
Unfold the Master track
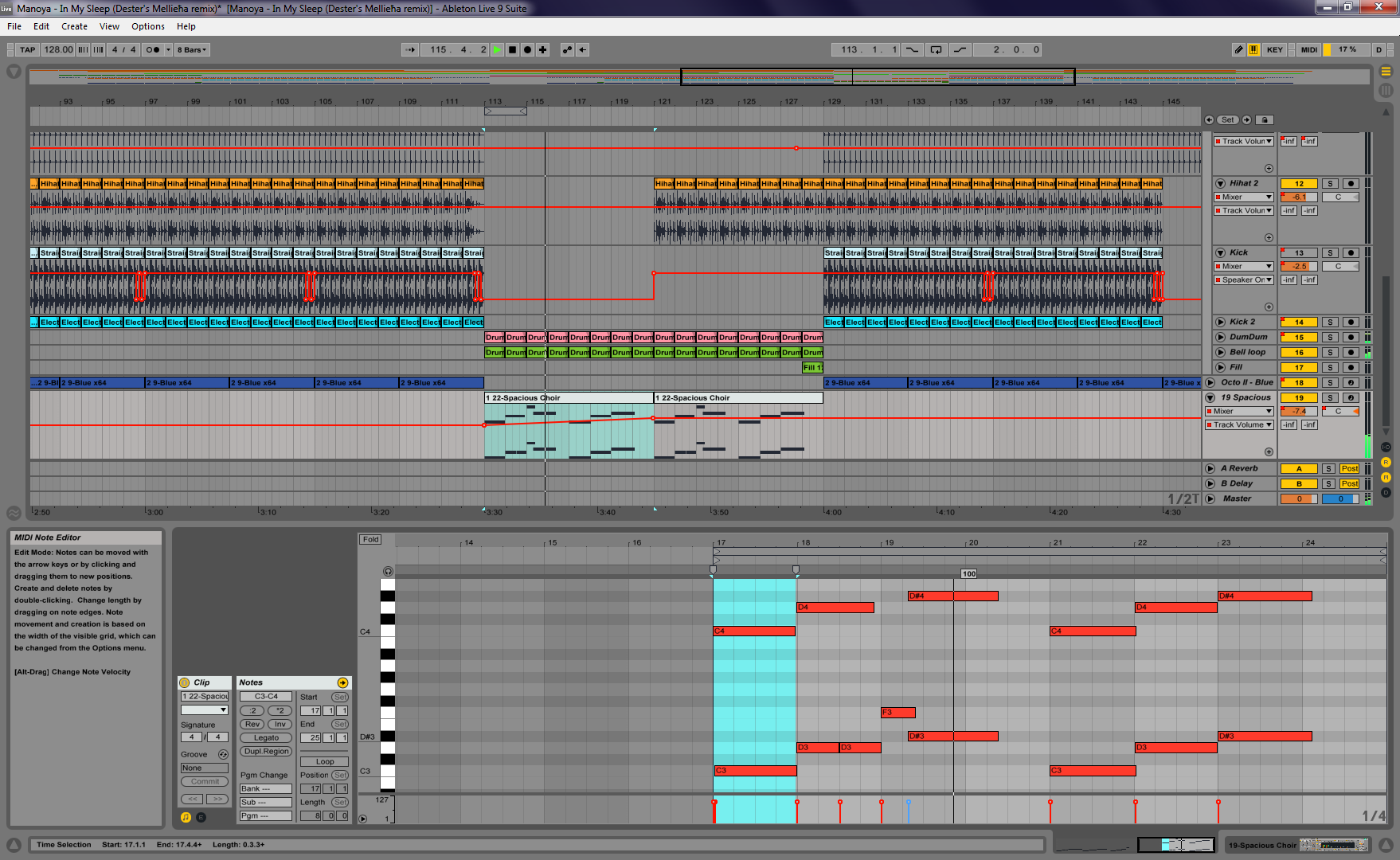1210,498
